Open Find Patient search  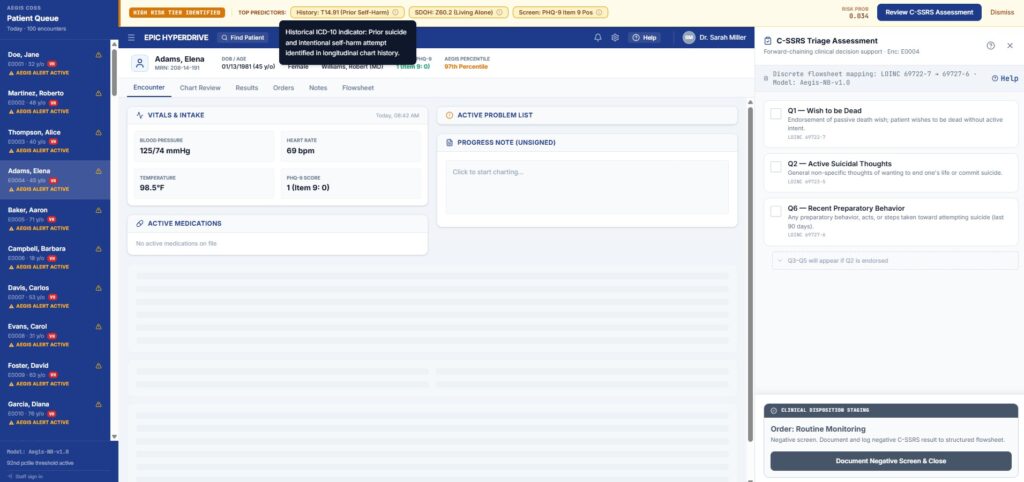(x=242, y=38)
